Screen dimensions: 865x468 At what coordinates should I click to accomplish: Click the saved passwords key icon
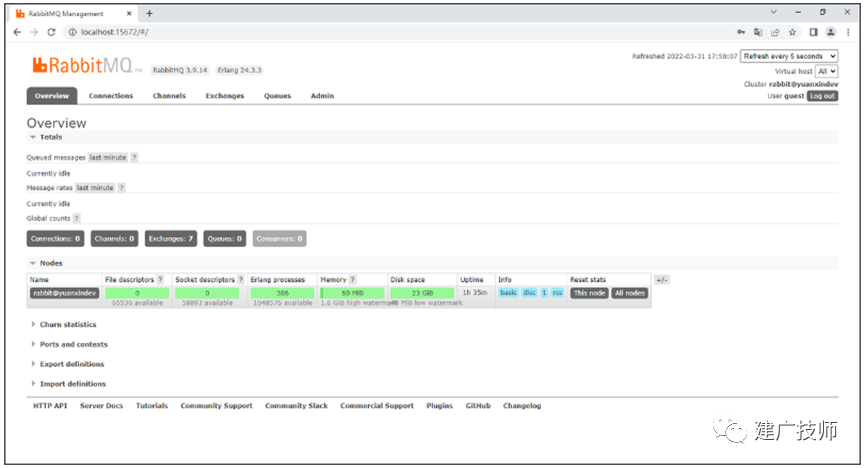point(741,32)
